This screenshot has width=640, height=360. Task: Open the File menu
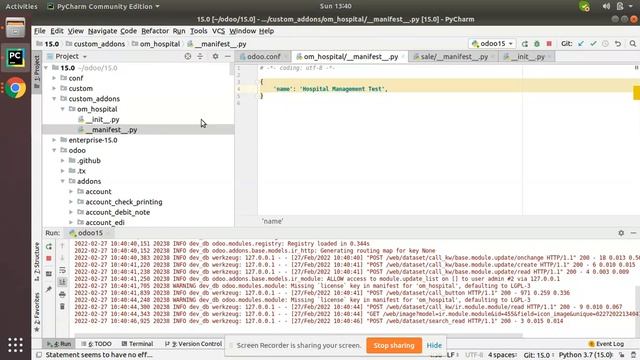[40, 31]
